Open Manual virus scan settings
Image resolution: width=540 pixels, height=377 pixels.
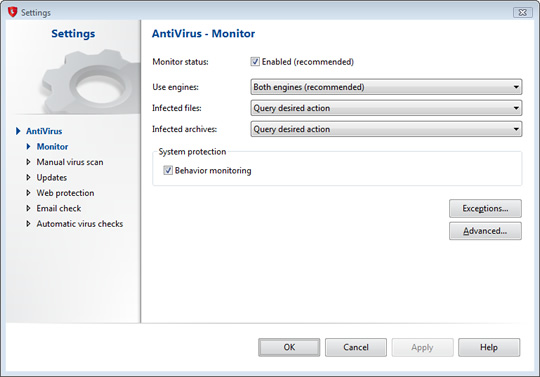click(x=70, y=162)
